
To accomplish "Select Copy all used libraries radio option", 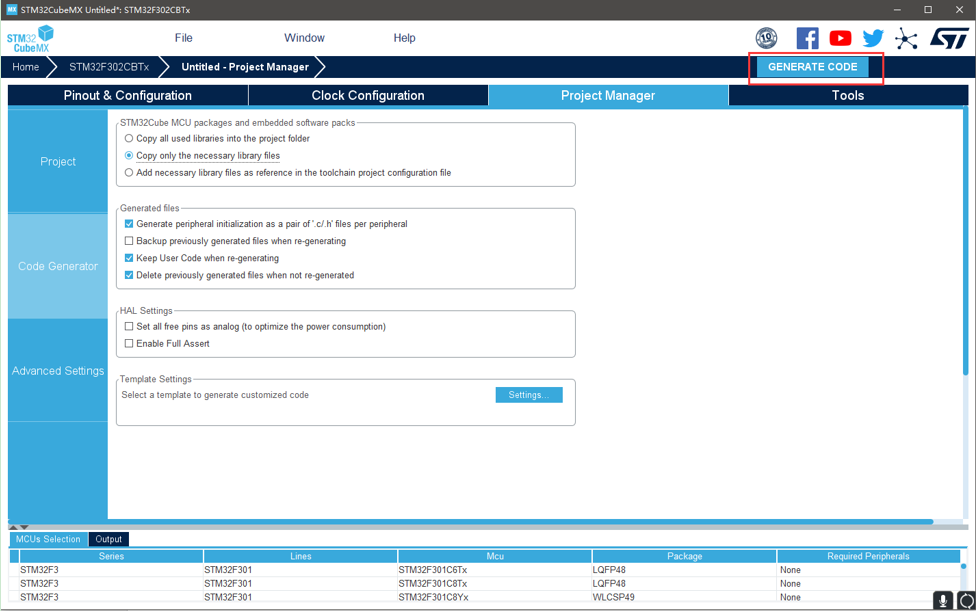I will (x=129, y=138).
